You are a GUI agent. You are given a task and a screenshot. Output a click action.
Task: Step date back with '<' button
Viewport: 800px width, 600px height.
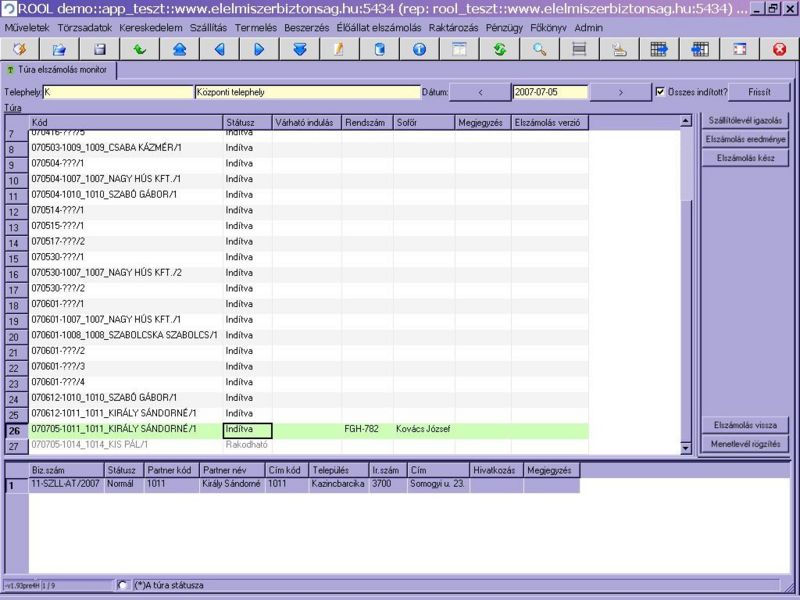(480, 92)
